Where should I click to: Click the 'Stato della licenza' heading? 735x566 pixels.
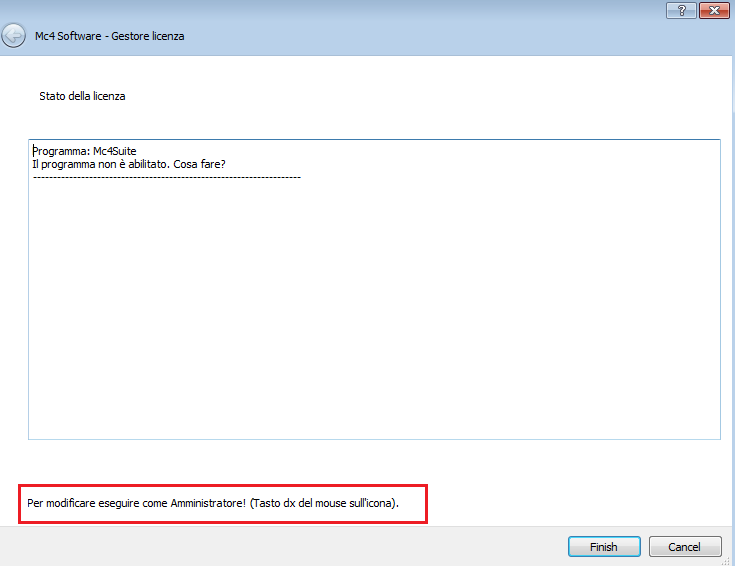pyautogui.click(x=82, y=97)
